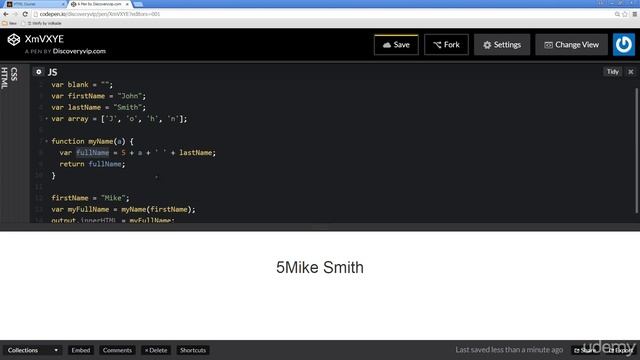
Task: Click the line 'firstName = "Mike";'
Action: 90,198
